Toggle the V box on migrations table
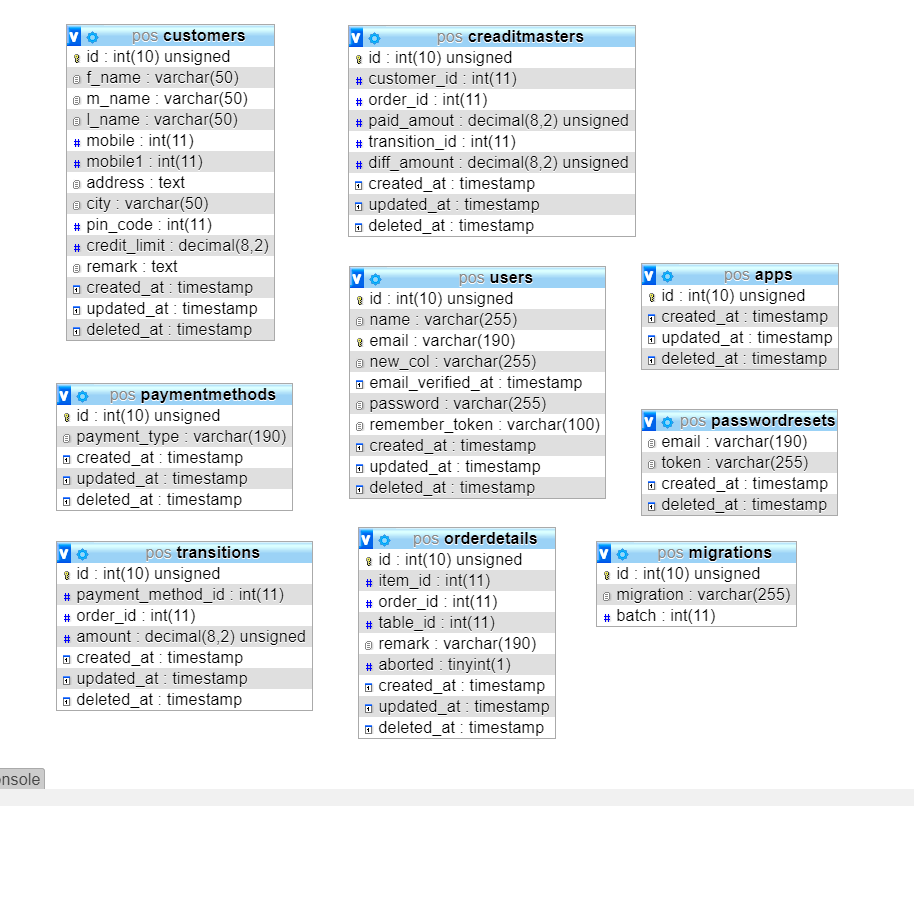914x900 pixels. [604, 554]
